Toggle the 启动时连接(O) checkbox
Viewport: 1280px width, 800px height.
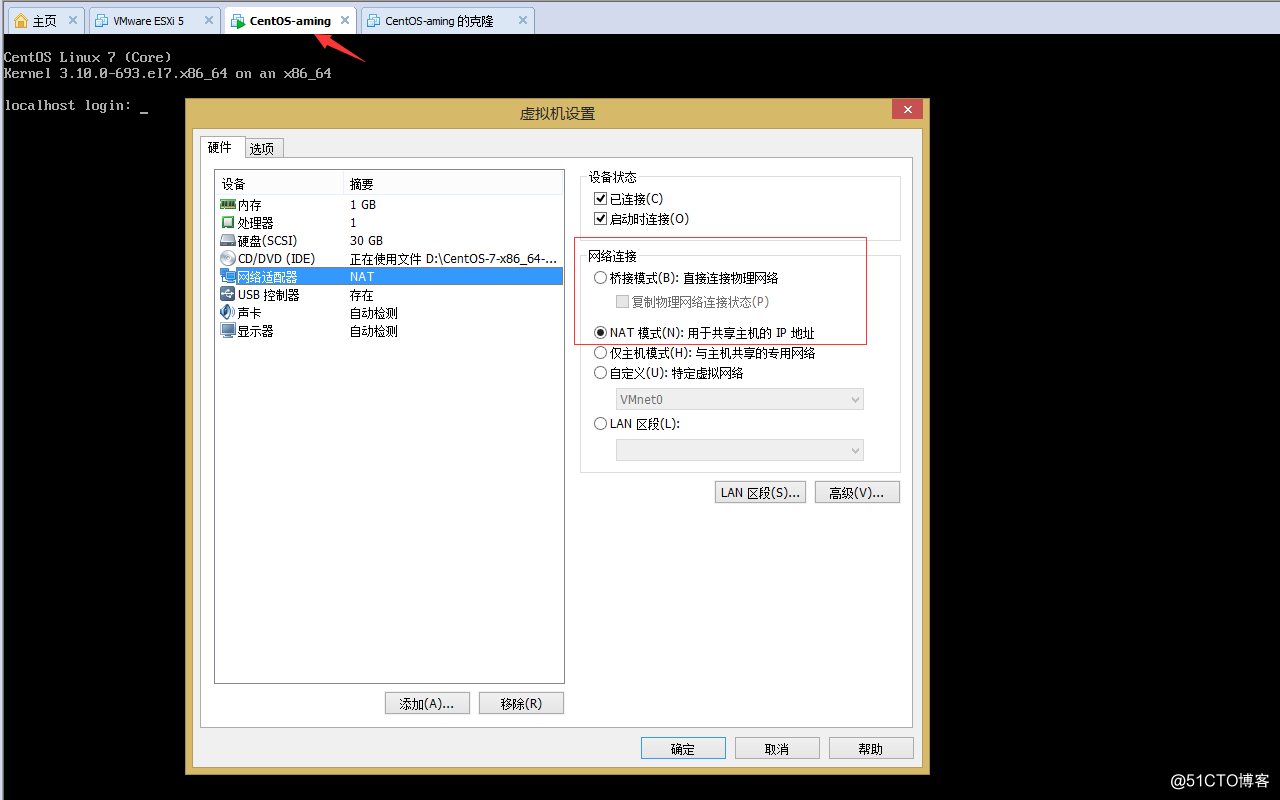[601, 219]
